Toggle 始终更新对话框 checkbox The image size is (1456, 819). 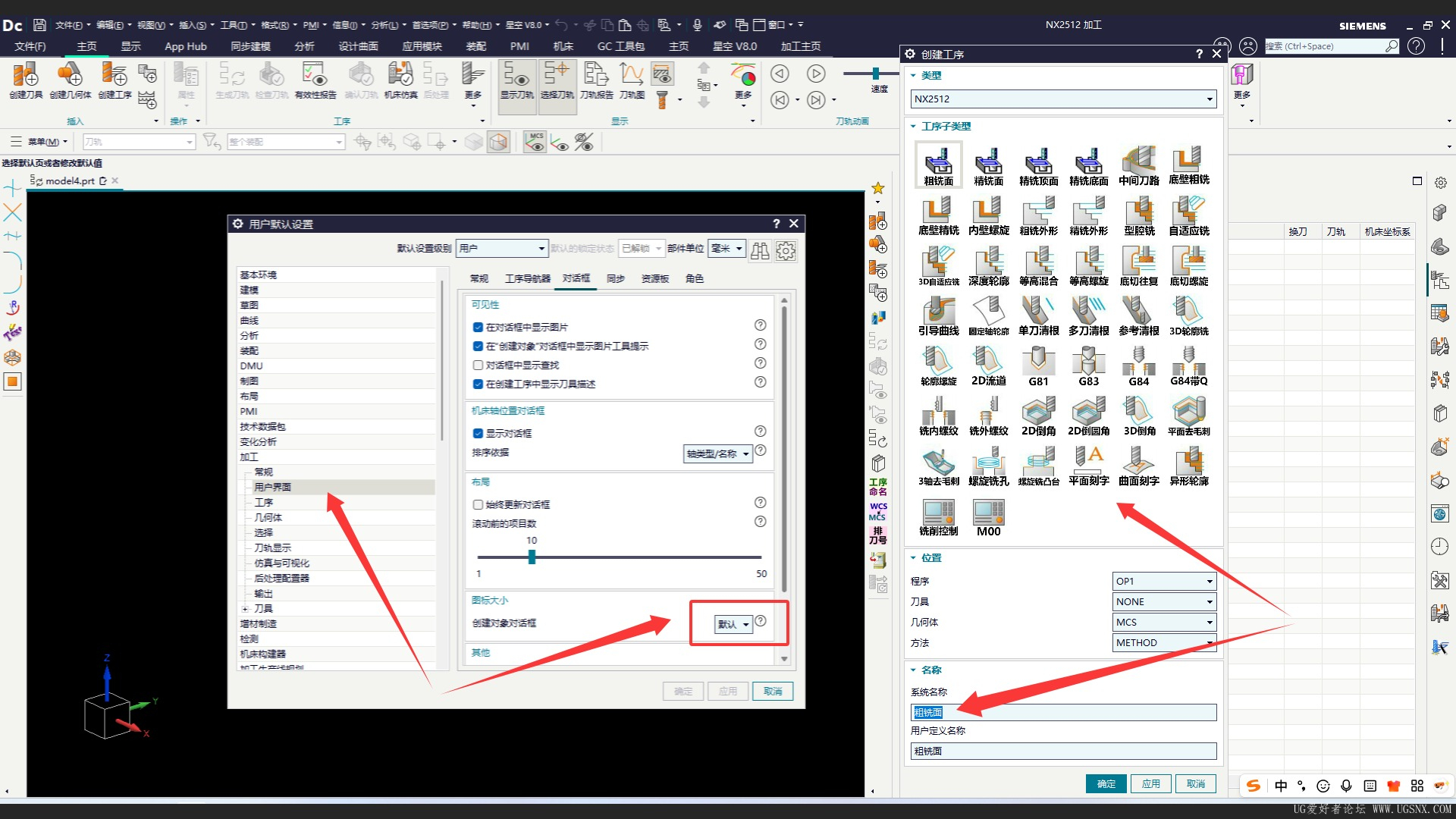point(478,505)
